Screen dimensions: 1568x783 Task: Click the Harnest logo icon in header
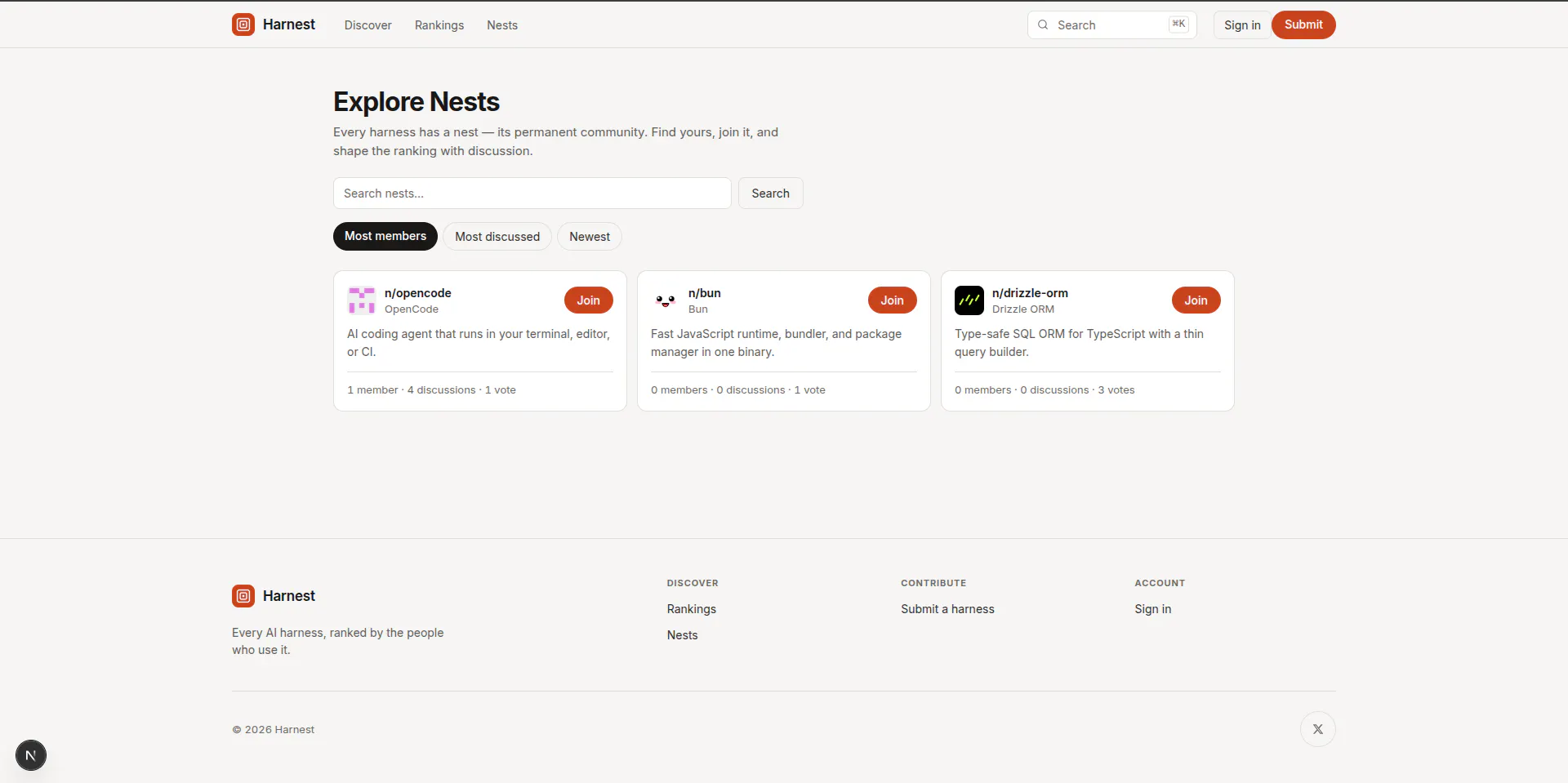pyautogui.click(x=243, y=24)
